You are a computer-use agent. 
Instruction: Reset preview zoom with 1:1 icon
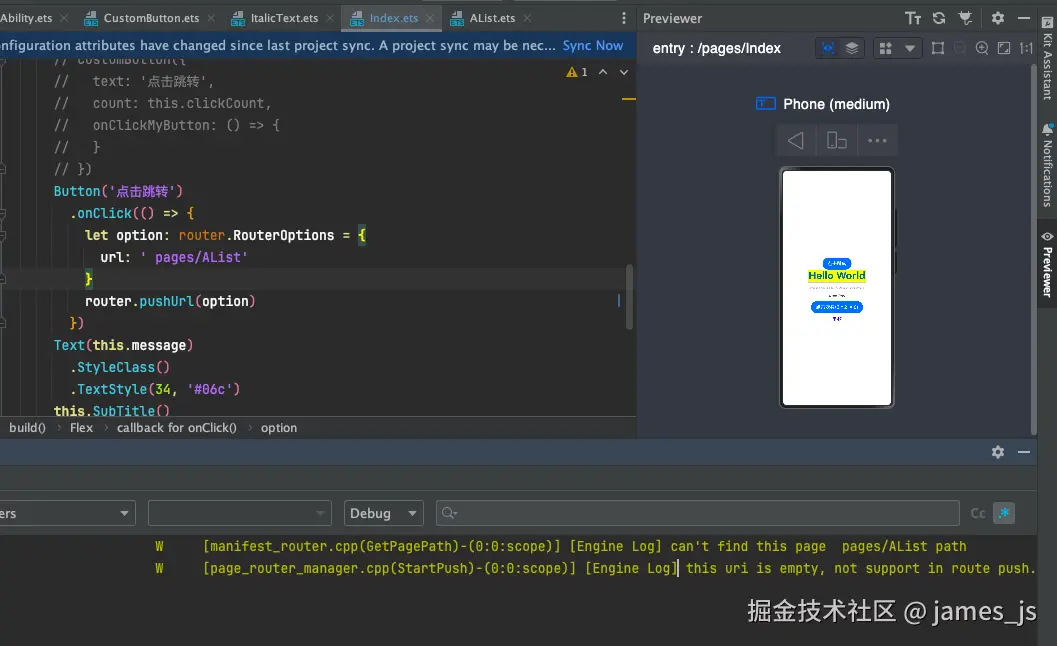1026,48
